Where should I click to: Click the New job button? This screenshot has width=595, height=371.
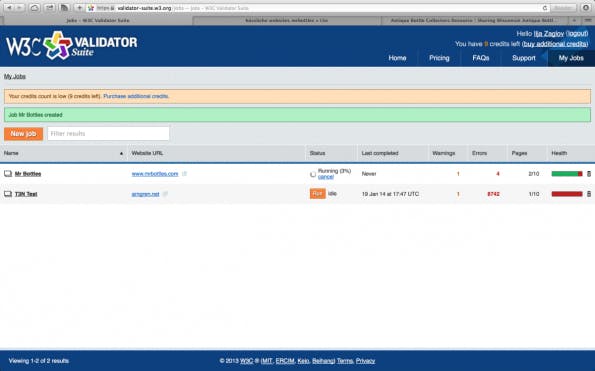[24, 134]
